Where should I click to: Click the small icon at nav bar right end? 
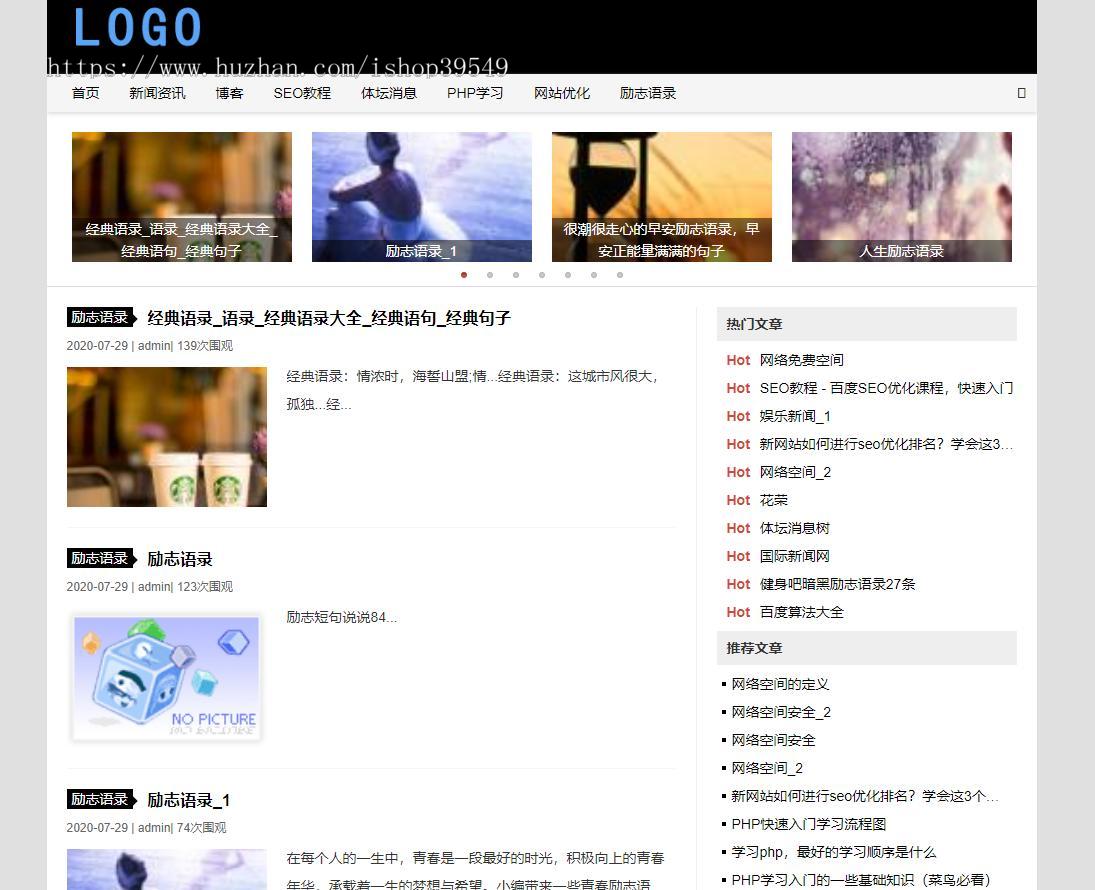[1021, 93]
